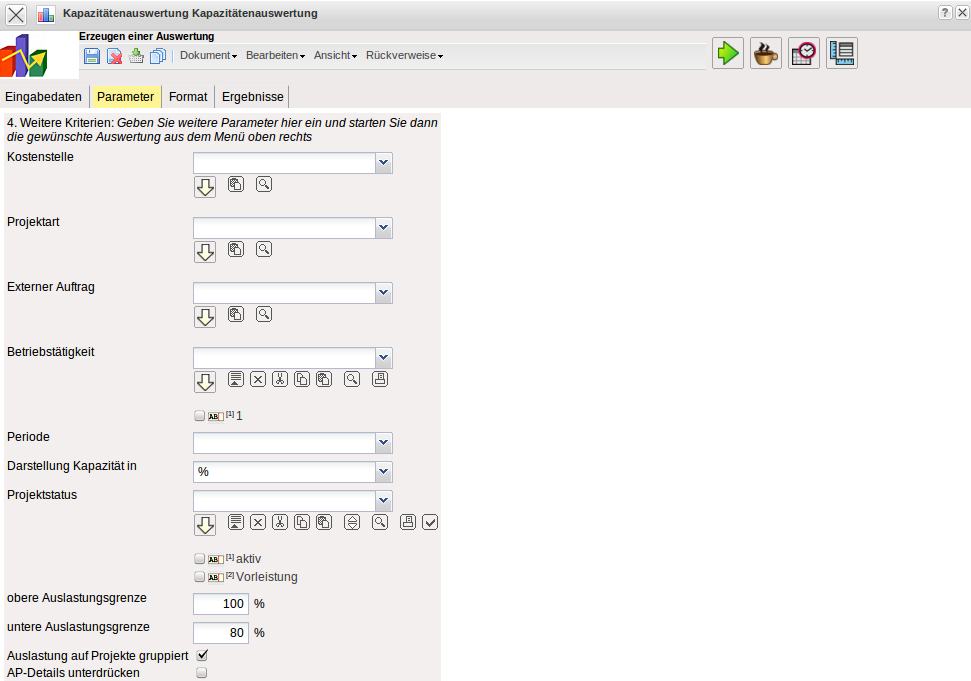Click the AB edit icon beside Vorleistung

pos(216,578)
